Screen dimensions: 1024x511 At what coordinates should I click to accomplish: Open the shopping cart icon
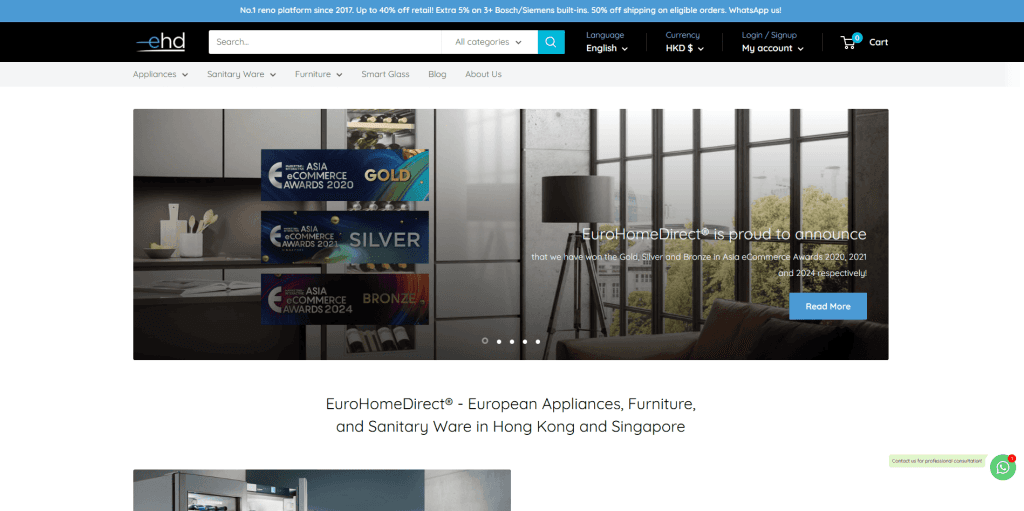tap(848, 42)
